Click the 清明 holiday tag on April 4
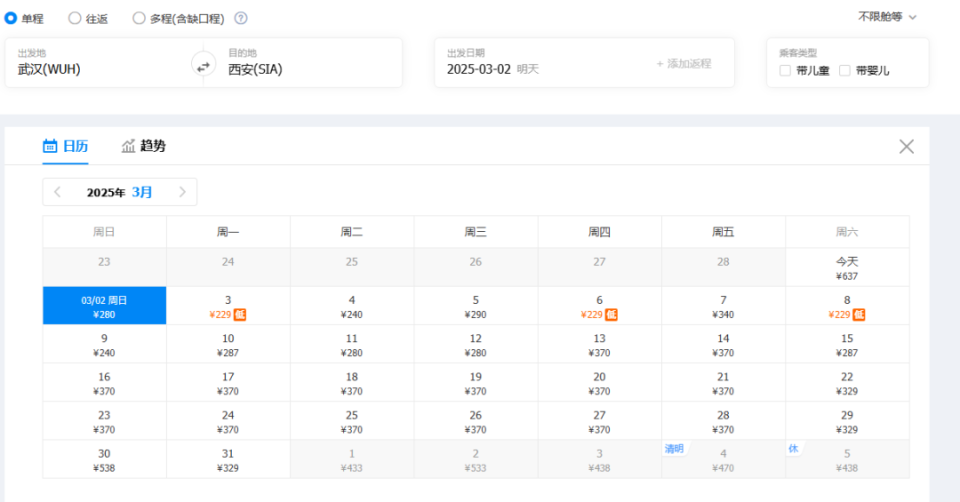Viewport: 960px width, 502px height. coord(674,449)
